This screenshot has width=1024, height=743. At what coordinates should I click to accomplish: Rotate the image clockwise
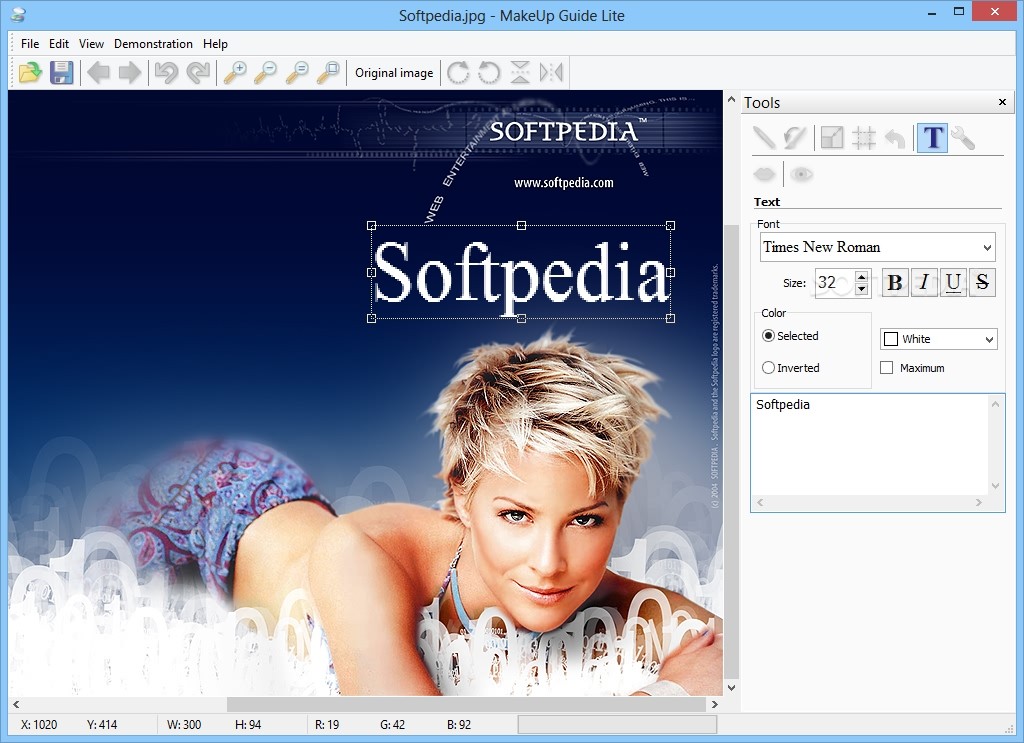[x=458, y=72]
